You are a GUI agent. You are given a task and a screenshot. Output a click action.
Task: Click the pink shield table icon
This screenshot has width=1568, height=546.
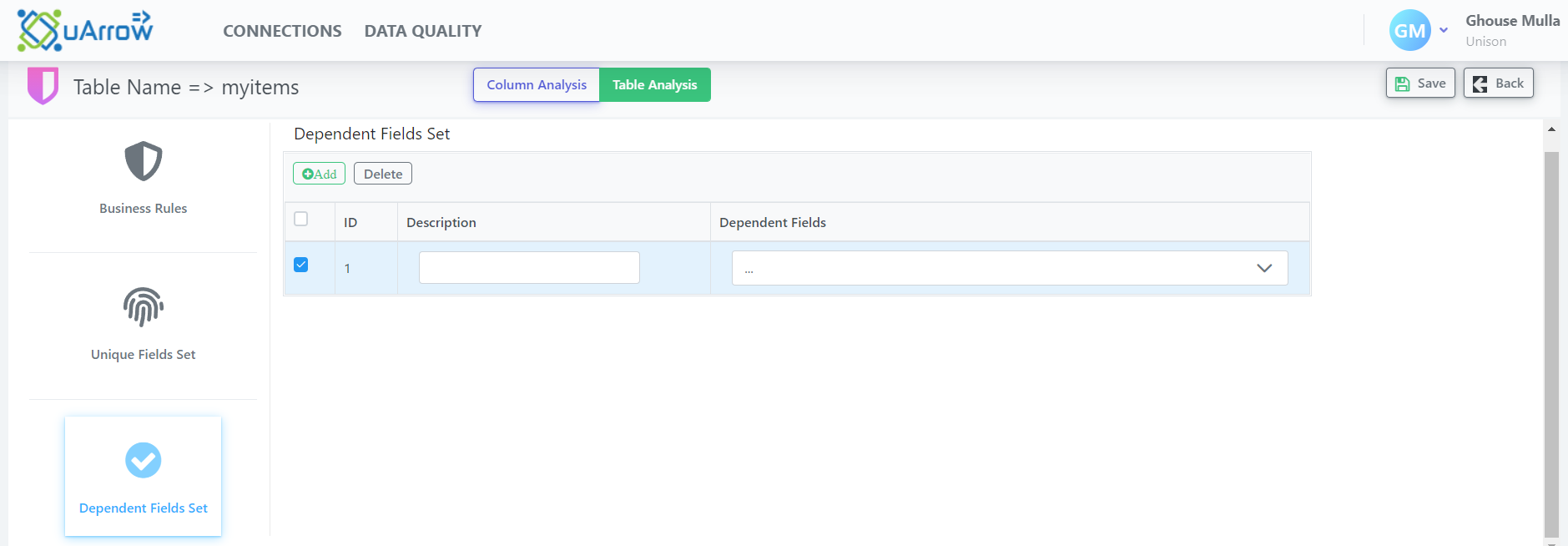[43, 85]
